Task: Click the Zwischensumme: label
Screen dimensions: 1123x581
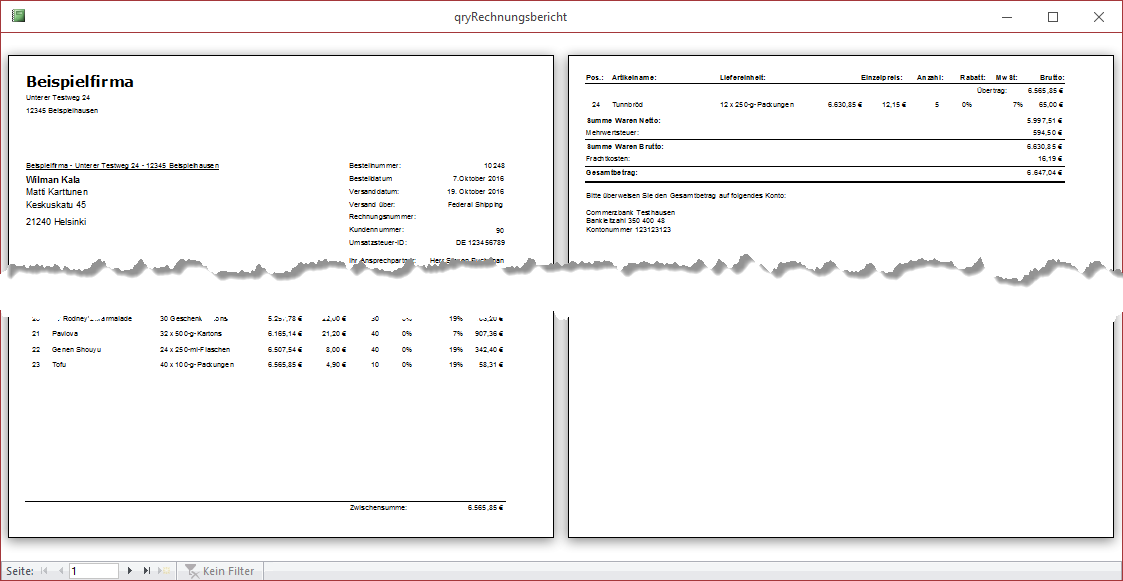Action: point(378,507)
